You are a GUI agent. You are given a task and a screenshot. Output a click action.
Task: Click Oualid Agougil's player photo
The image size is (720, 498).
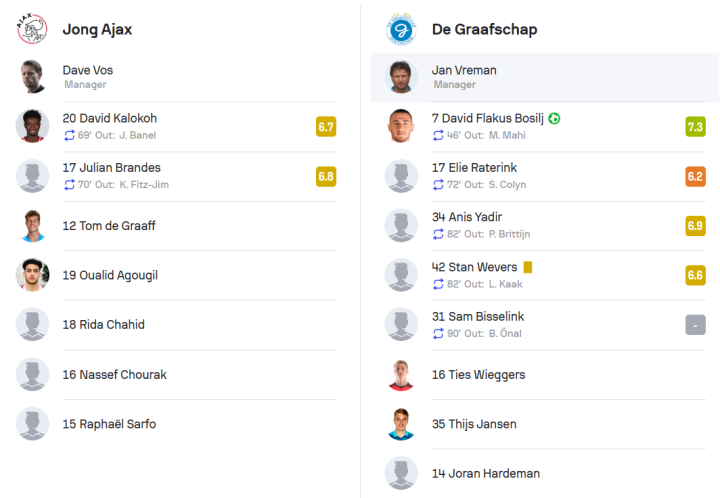32,275
